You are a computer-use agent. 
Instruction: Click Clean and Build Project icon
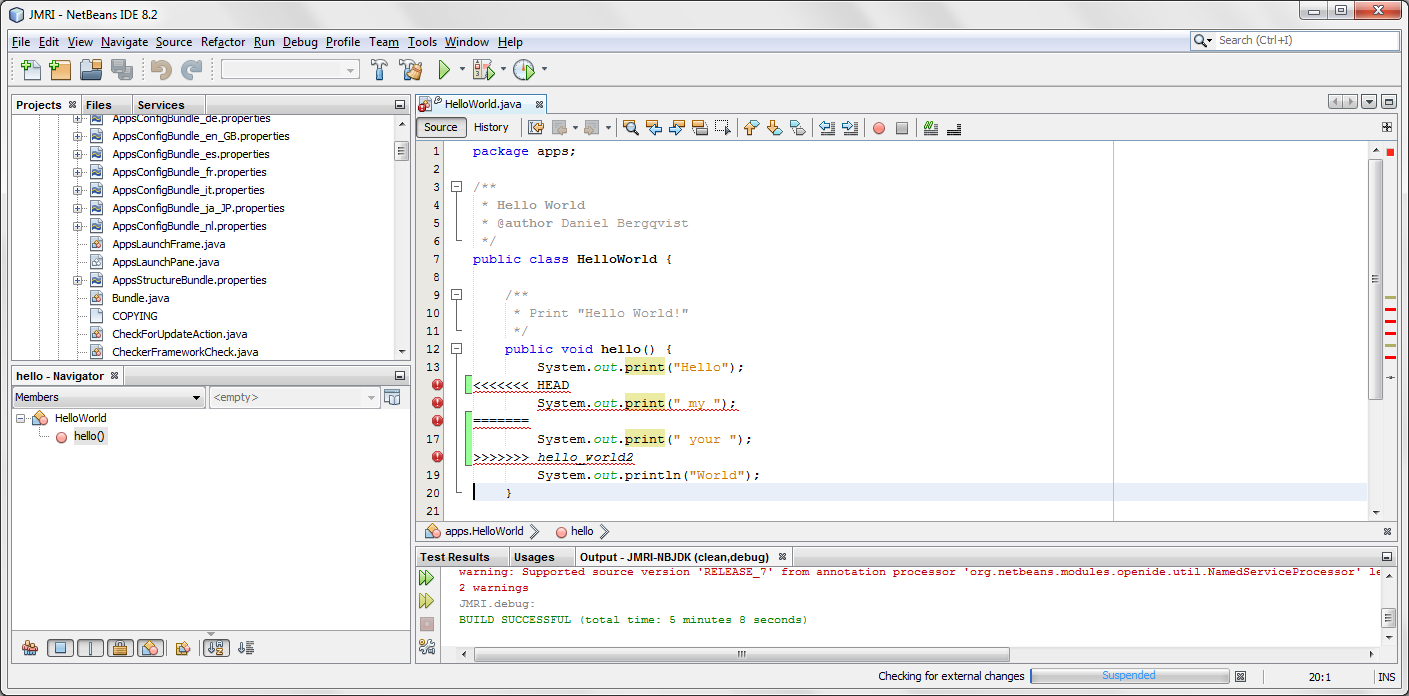click(411, 69)
